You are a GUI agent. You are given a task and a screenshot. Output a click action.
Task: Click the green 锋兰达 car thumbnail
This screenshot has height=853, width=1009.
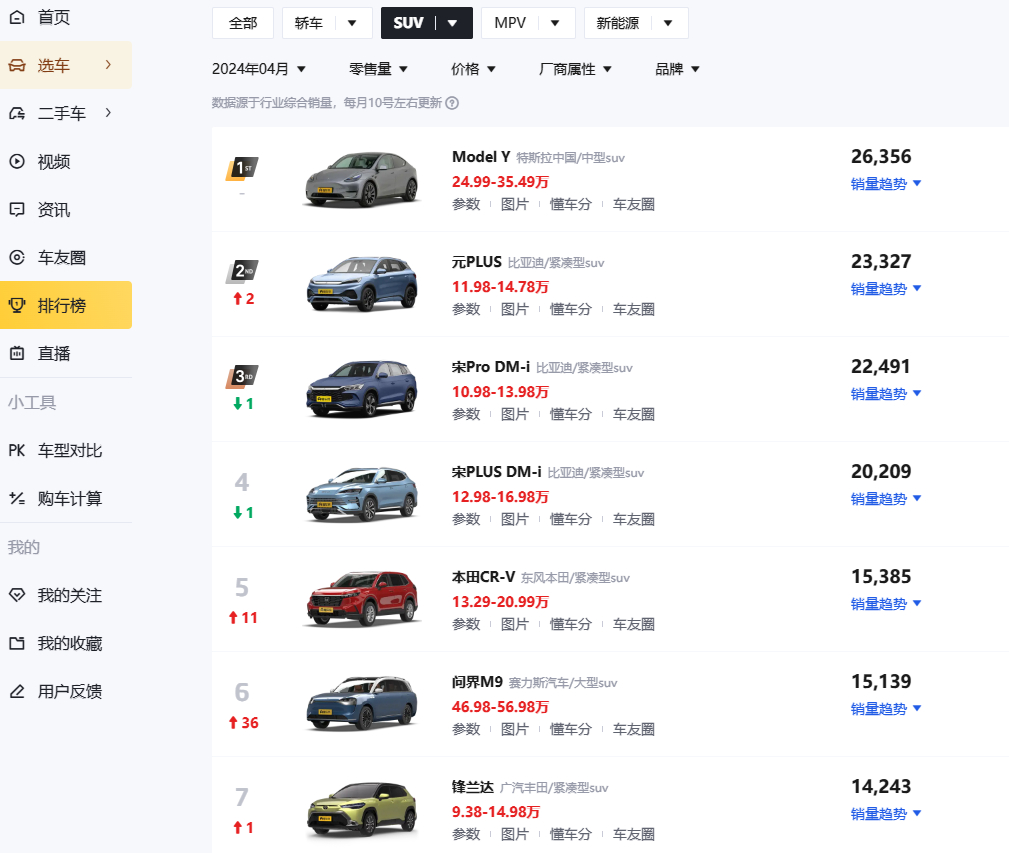point(362,809)
